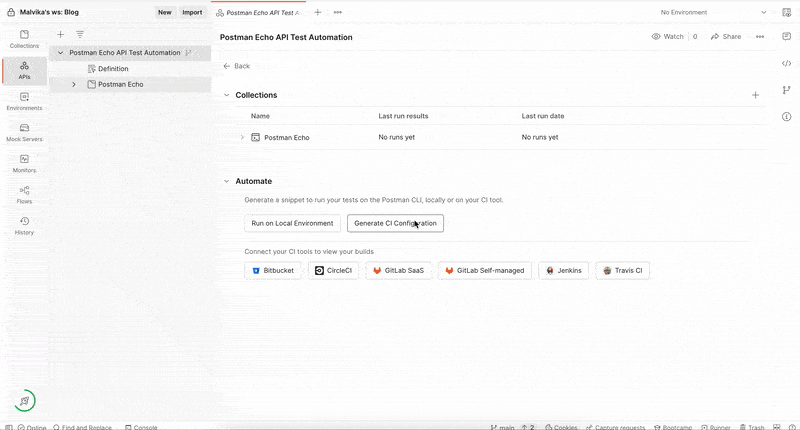The width and height of the screenshot is (800, 430).
Task: Click the environment quick look icon
Action: [x=786, y=12]
